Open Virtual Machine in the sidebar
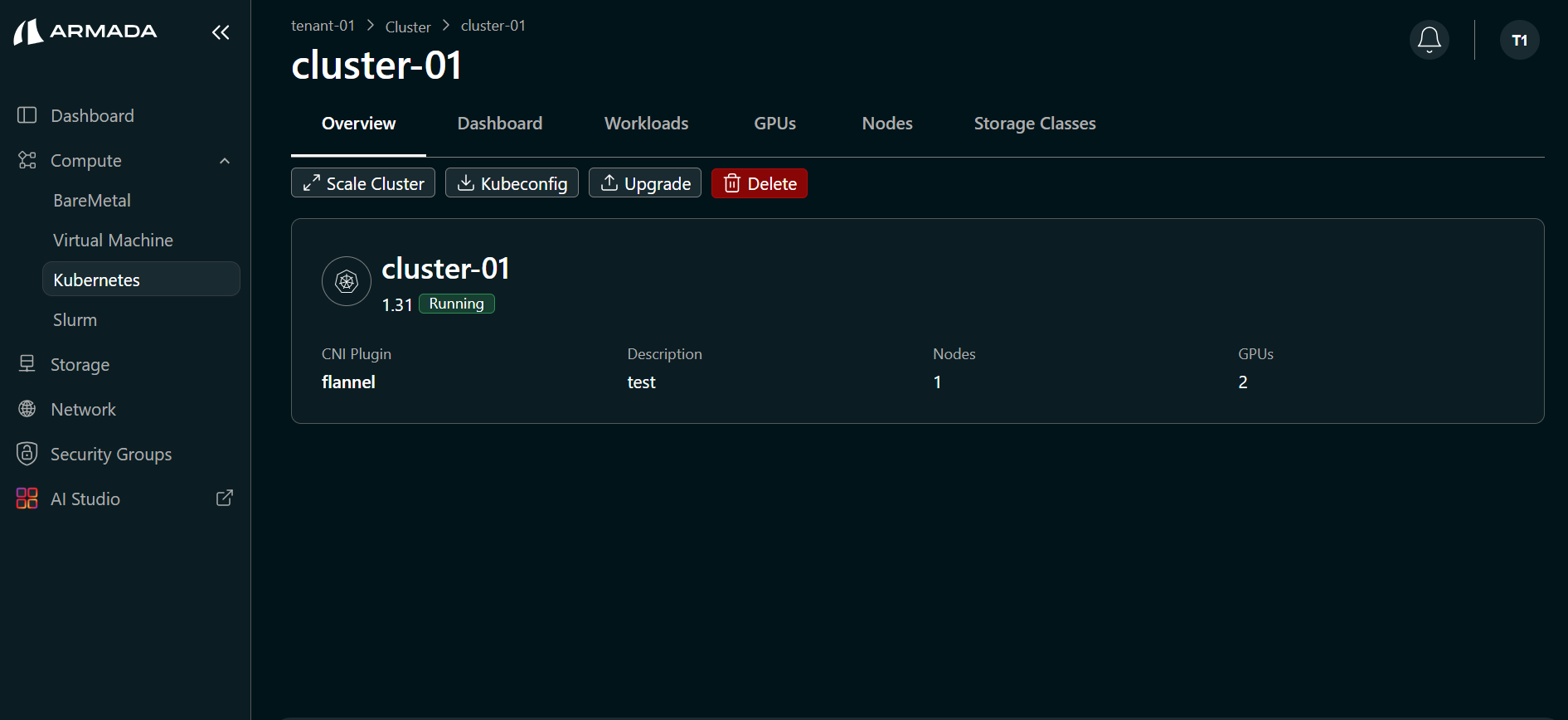The height and width of the screenshot is (720, 1568). (113, 240)
